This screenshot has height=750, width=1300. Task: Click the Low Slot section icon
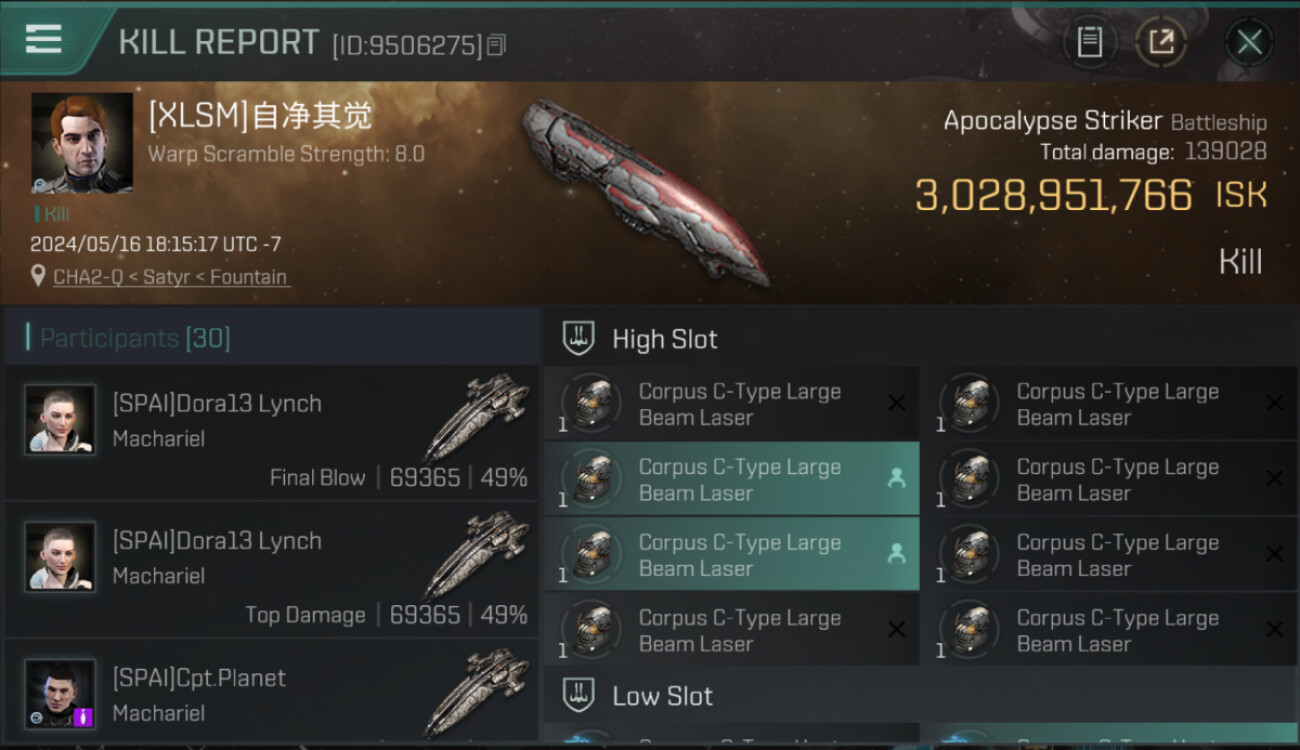578,695
